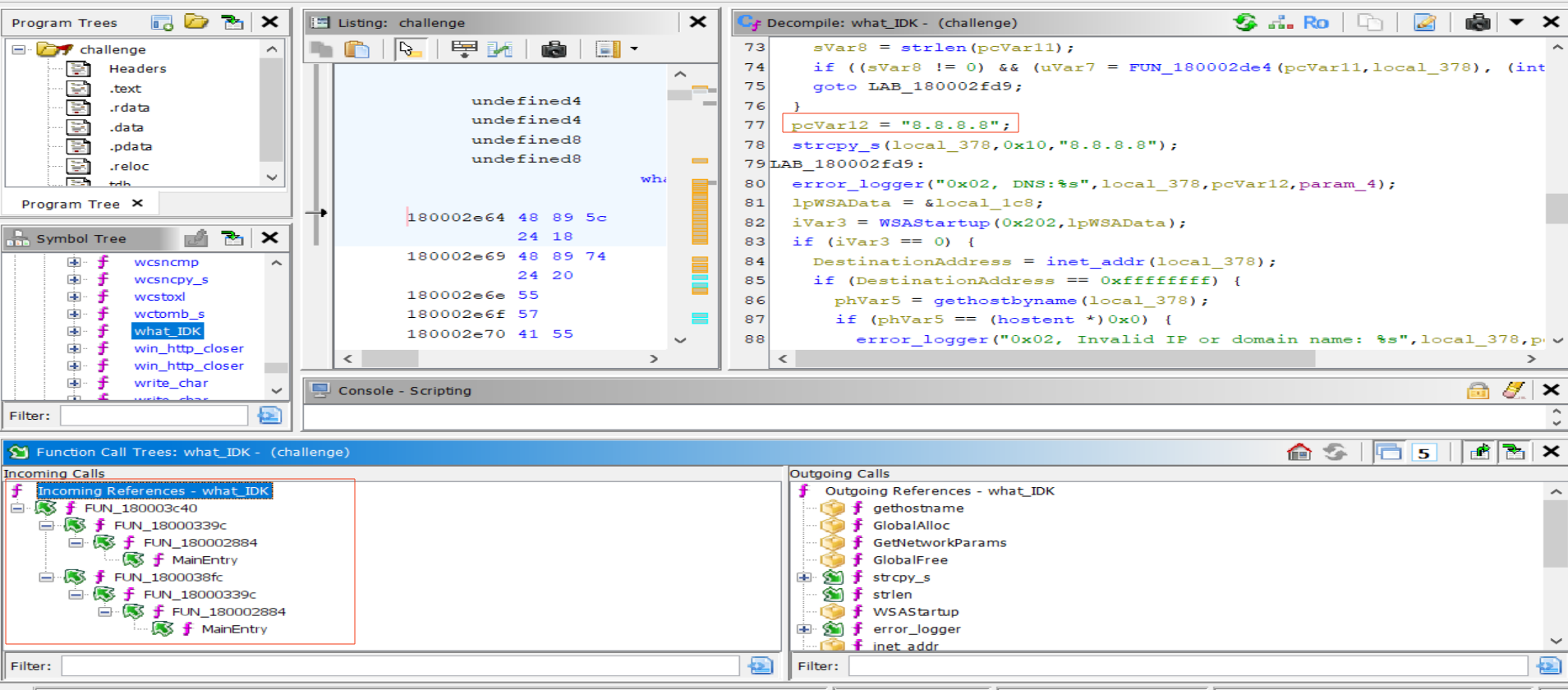Take a snapshot of the Listing window
This screenshot has width=1568, height=690.
554,49
